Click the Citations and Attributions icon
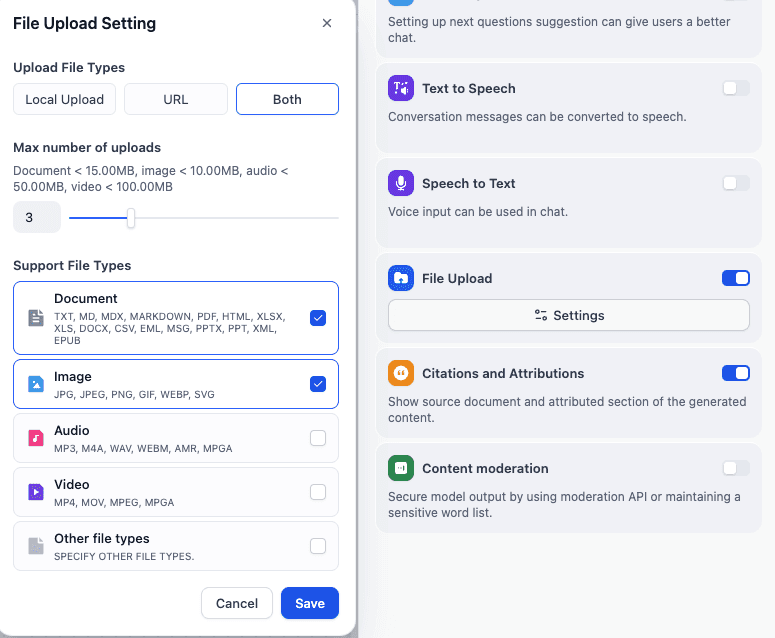 [x=401, y=373]
